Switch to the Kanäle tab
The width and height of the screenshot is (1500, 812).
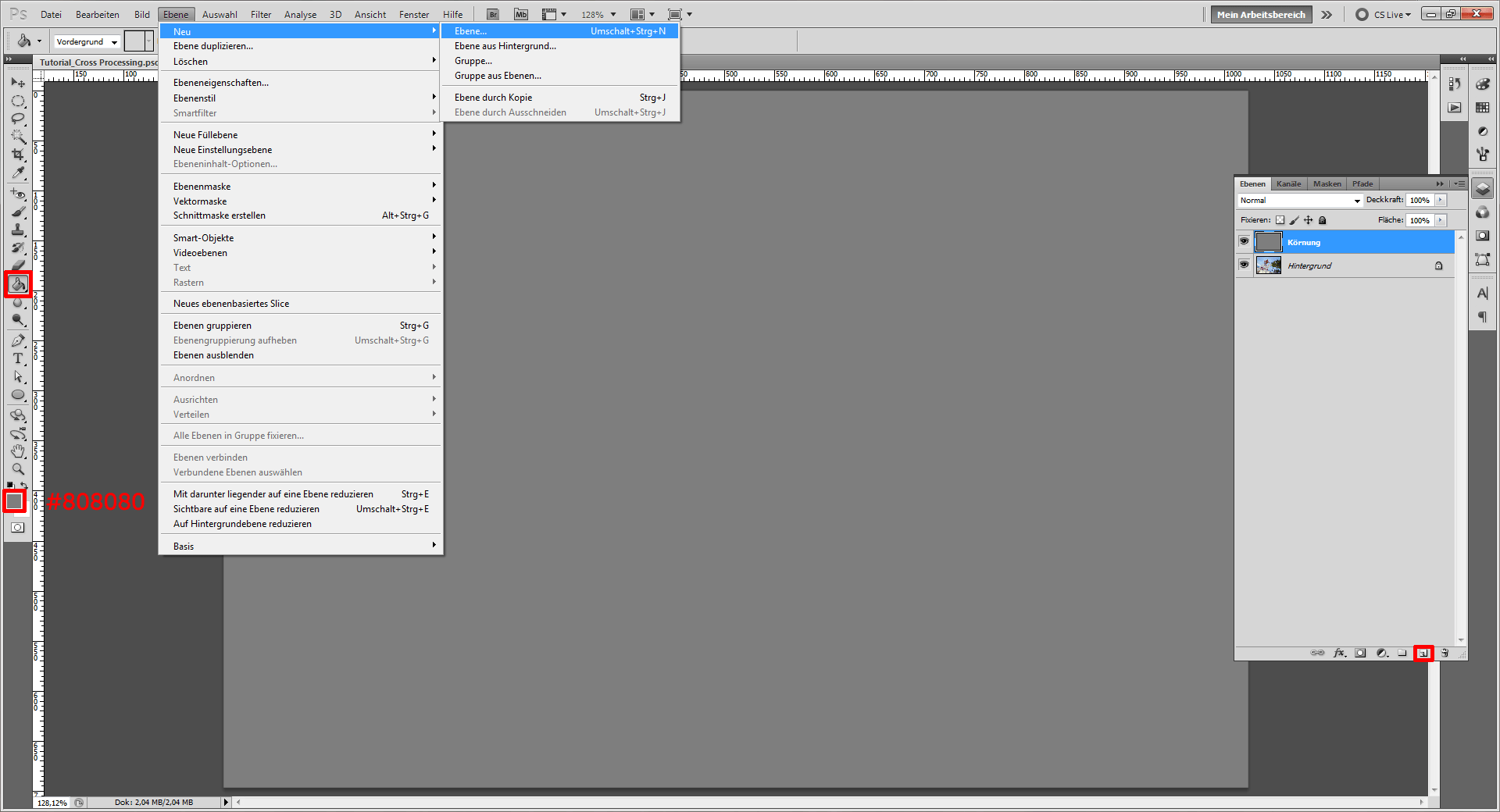[1288, 184]
